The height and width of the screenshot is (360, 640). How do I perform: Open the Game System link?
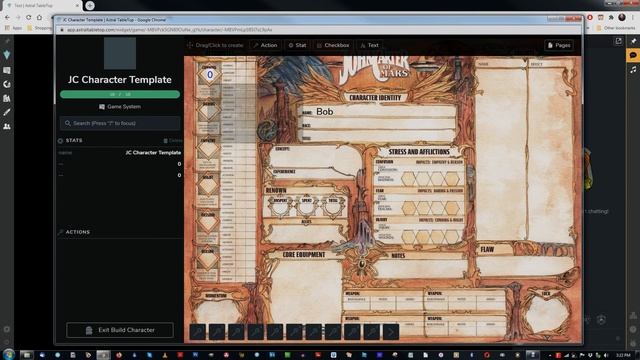(120, 107)
